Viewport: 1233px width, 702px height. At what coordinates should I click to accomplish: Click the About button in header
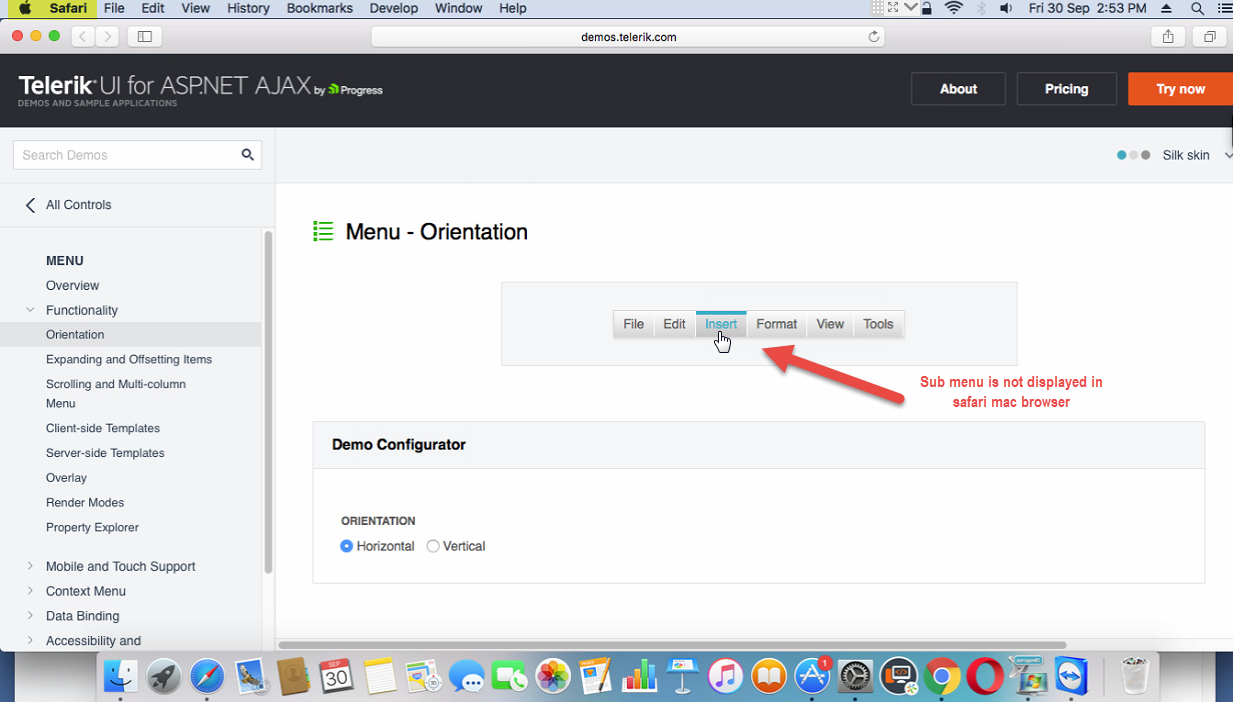pos(958,89)
